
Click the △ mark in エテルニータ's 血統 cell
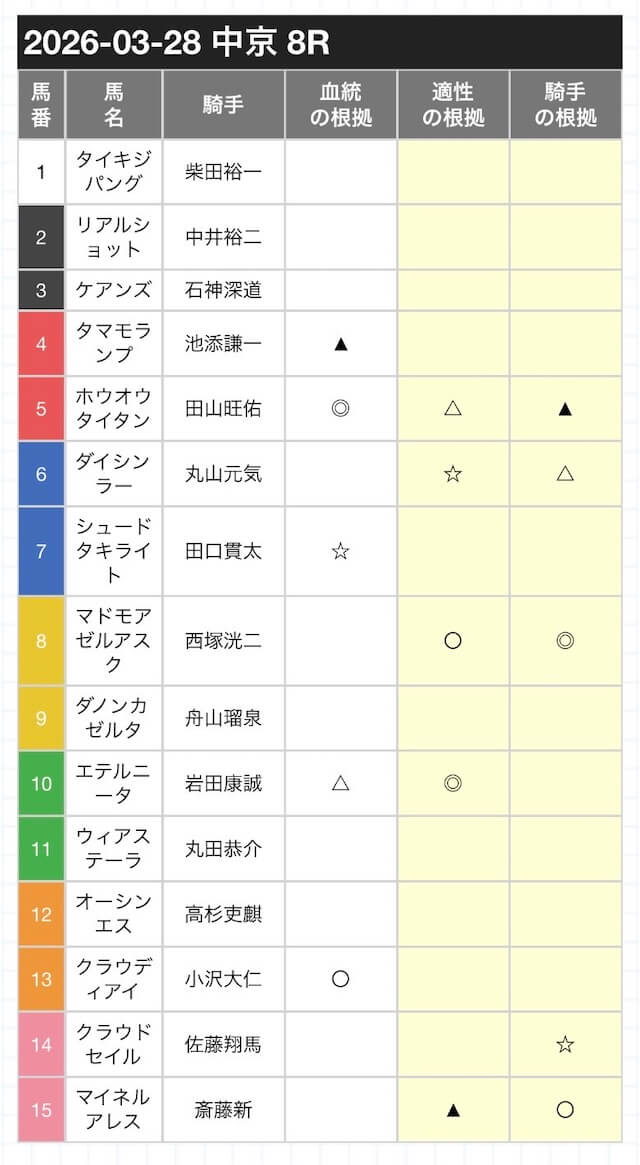pyautogui.click(x=340, y=783)
